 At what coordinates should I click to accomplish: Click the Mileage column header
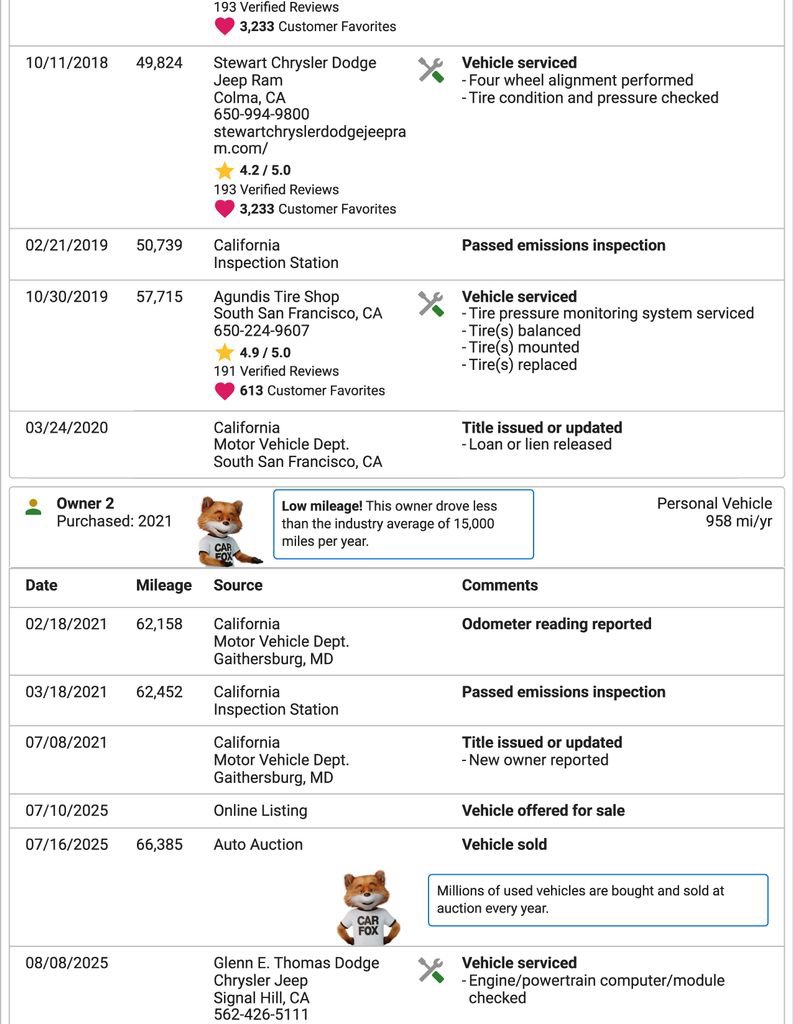[x=164, y=585]
